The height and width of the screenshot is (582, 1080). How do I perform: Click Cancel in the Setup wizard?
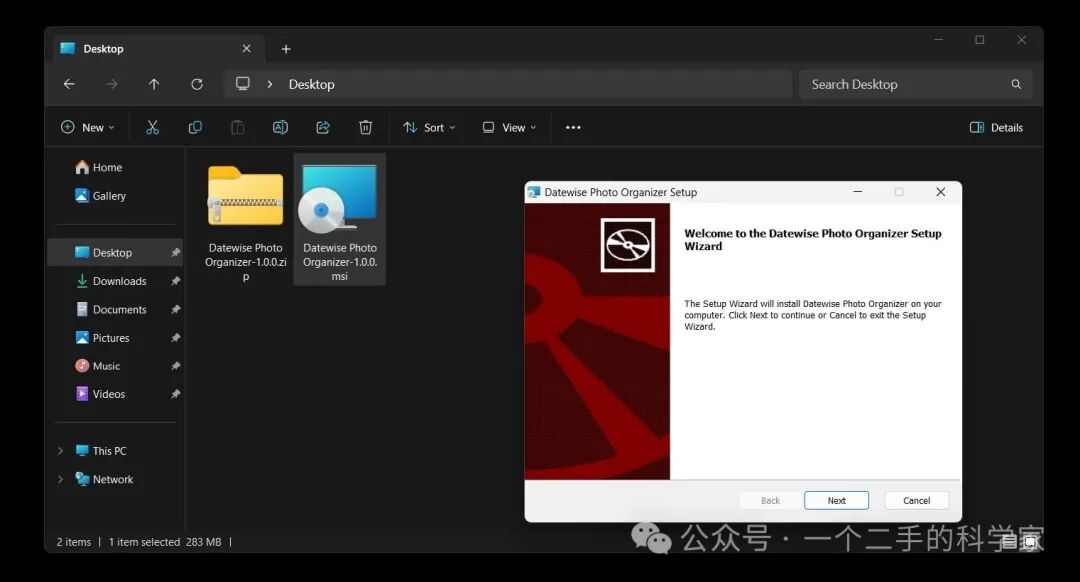916,501
